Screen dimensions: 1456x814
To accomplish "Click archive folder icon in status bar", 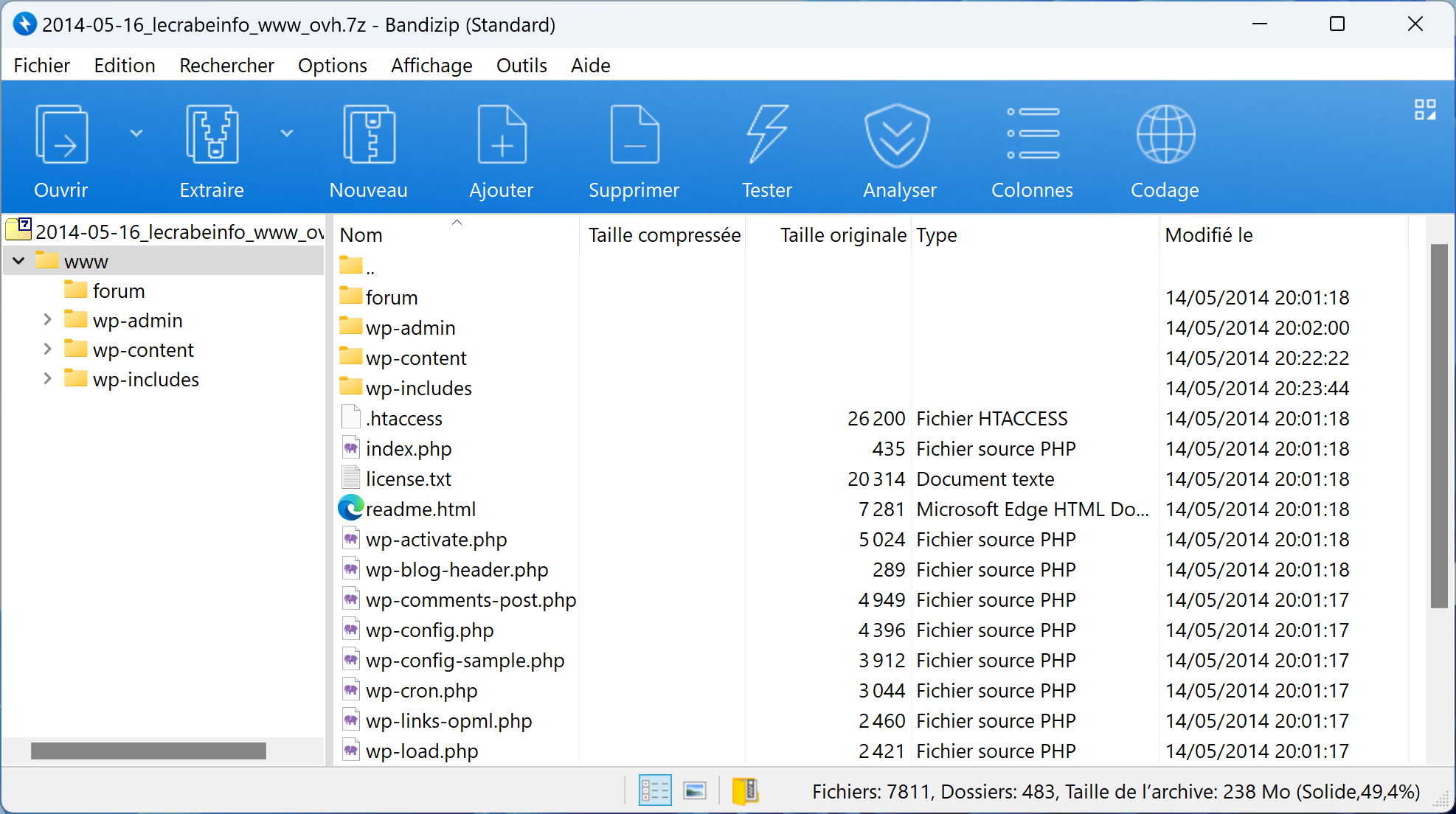I will point(745,791).
